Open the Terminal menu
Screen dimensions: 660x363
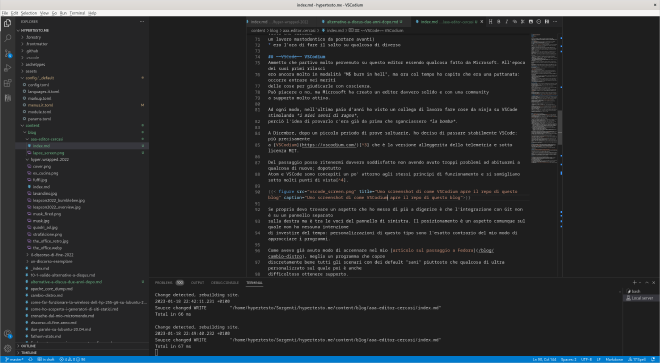(77, 13)
